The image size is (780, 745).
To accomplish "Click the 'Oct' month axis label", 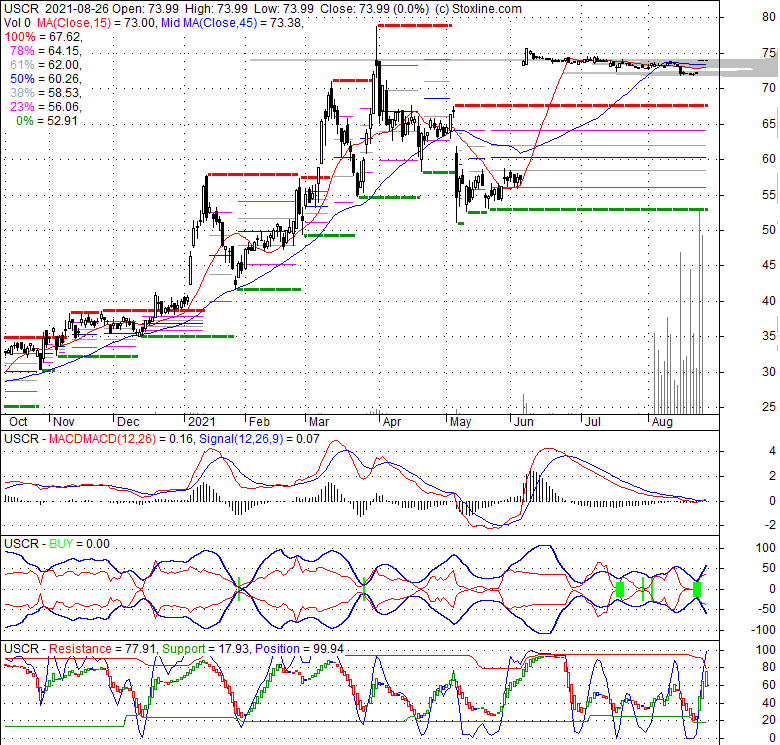I will (18, 422).
